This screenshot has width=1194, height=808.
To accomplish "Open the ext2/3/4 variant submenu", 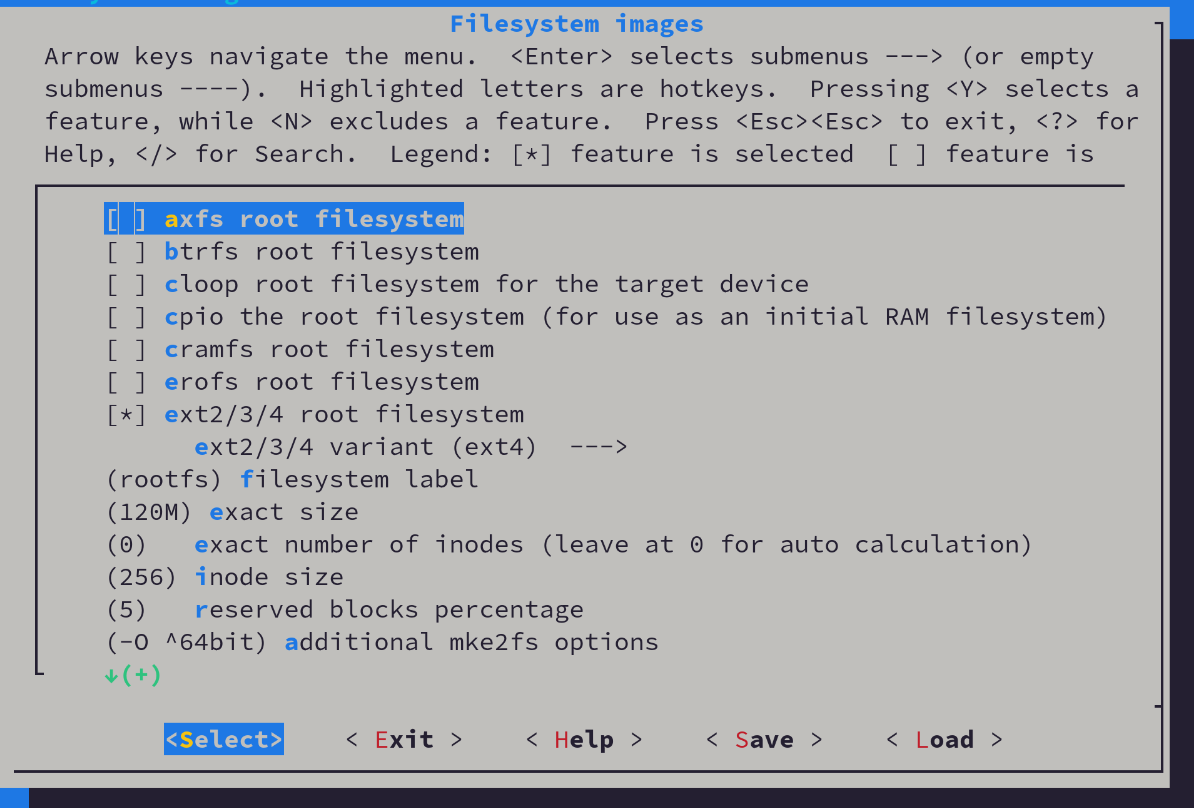I will [x=365, y=447].
